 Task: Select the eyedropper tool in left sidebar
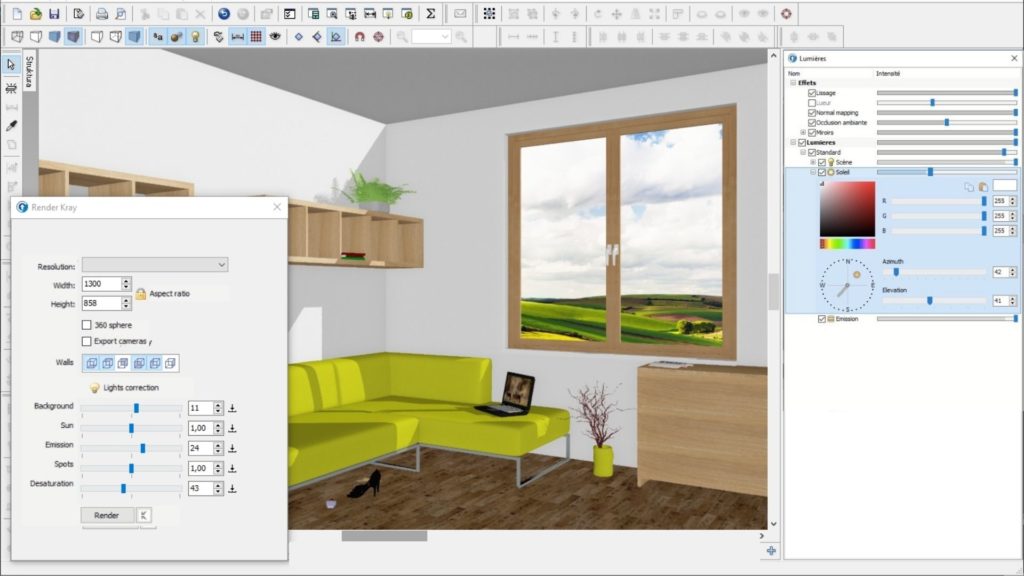tap(12, 126)
